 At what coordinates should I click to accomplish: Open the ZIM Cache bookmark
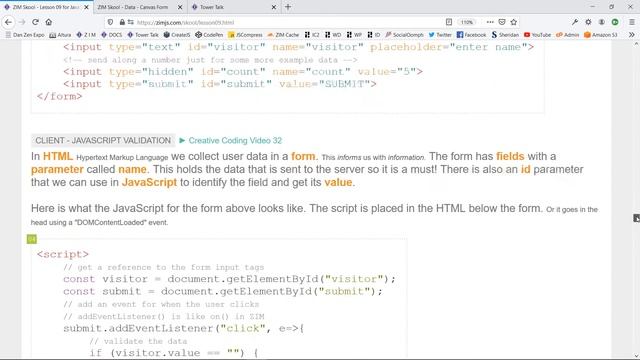[x=283, y=35]
